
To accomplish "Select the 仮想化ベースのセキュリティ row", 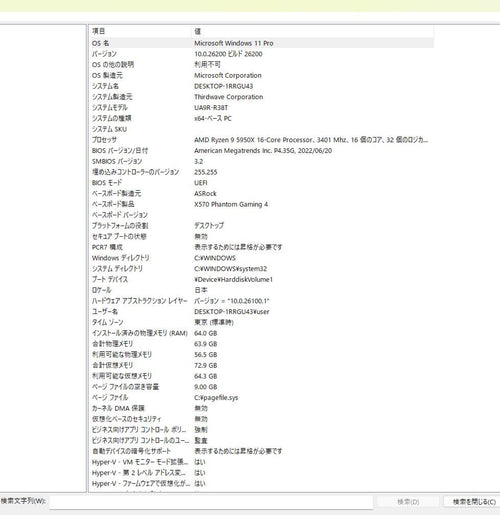I will coord(261,419).
